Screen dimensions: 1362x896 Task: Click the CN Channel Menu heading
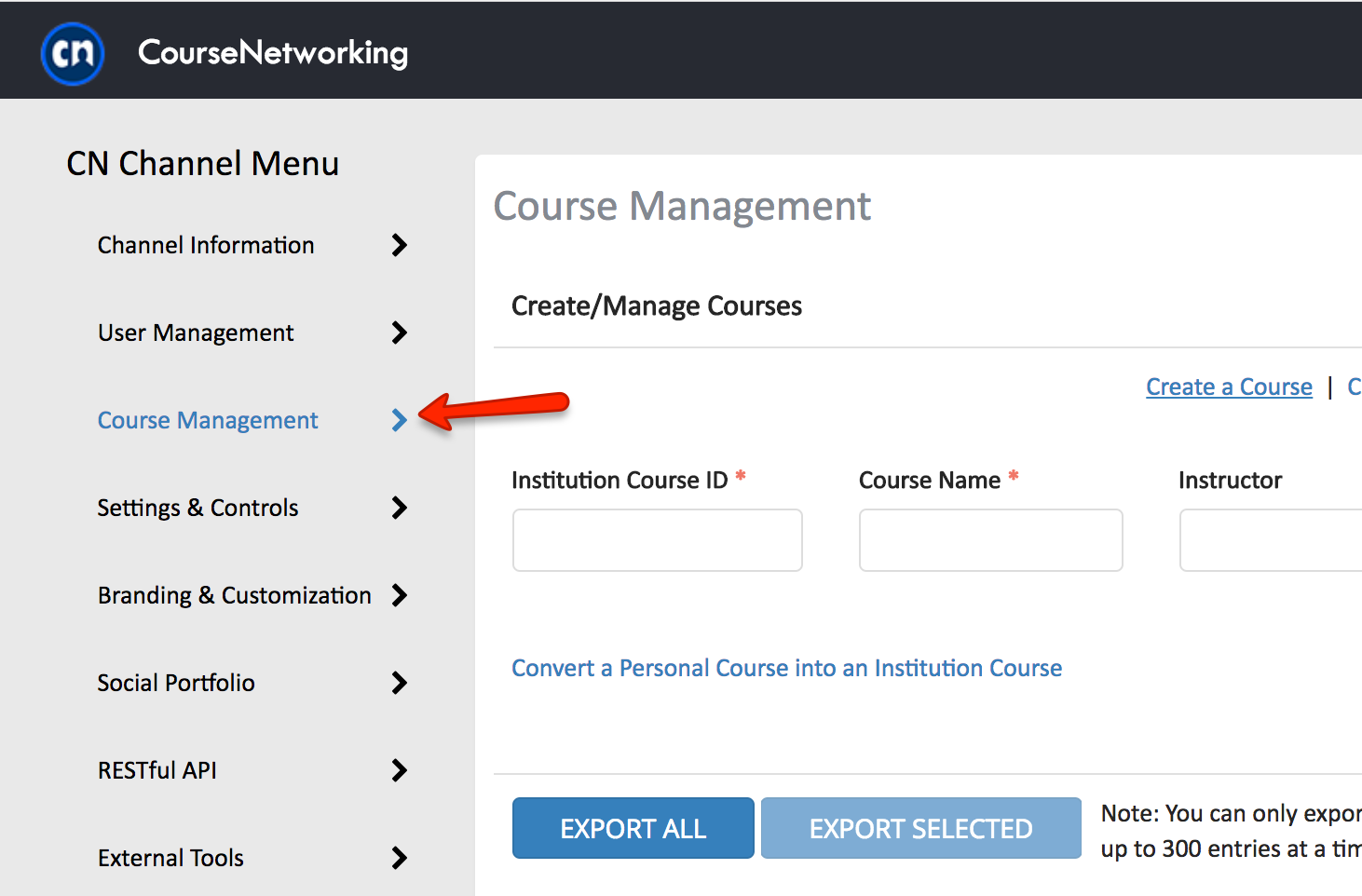tap(203, 163)
